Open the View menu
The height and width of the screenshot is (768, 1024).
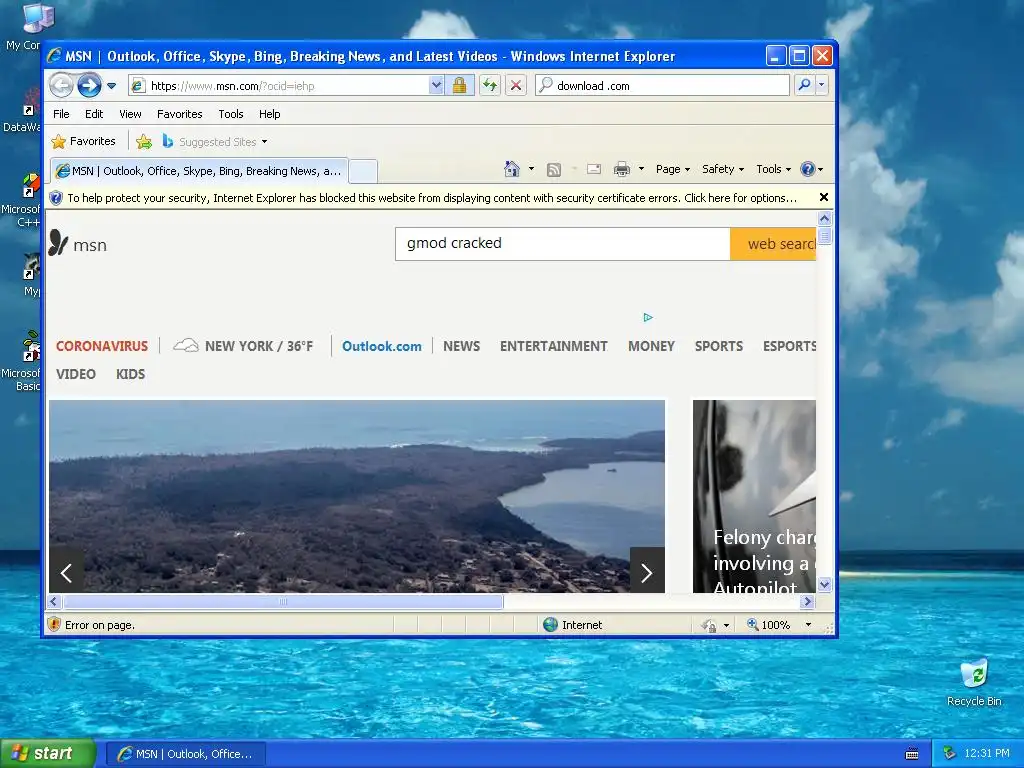pyautogui.click(x=130, y=114)
